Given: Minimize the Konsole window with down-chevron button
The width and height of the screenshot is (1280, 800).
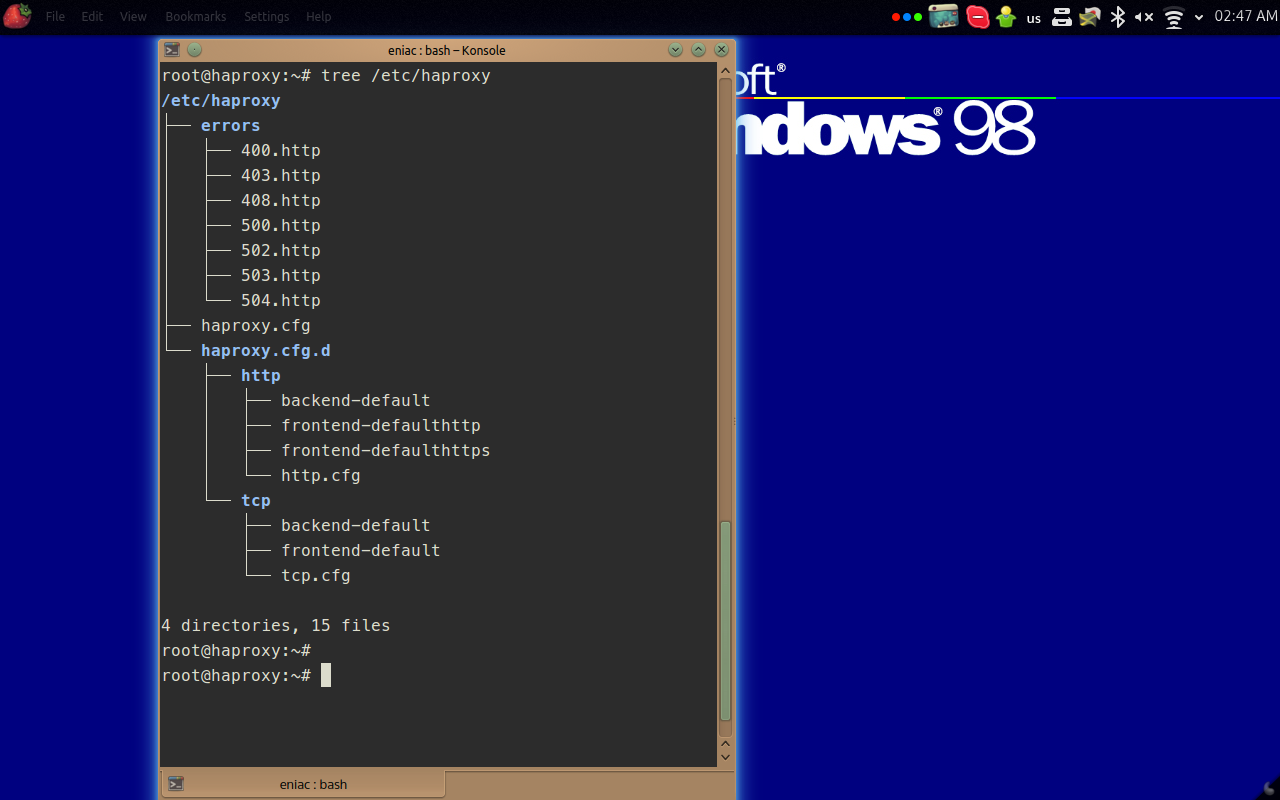Looking at the screenshot, I should (675, 50).
